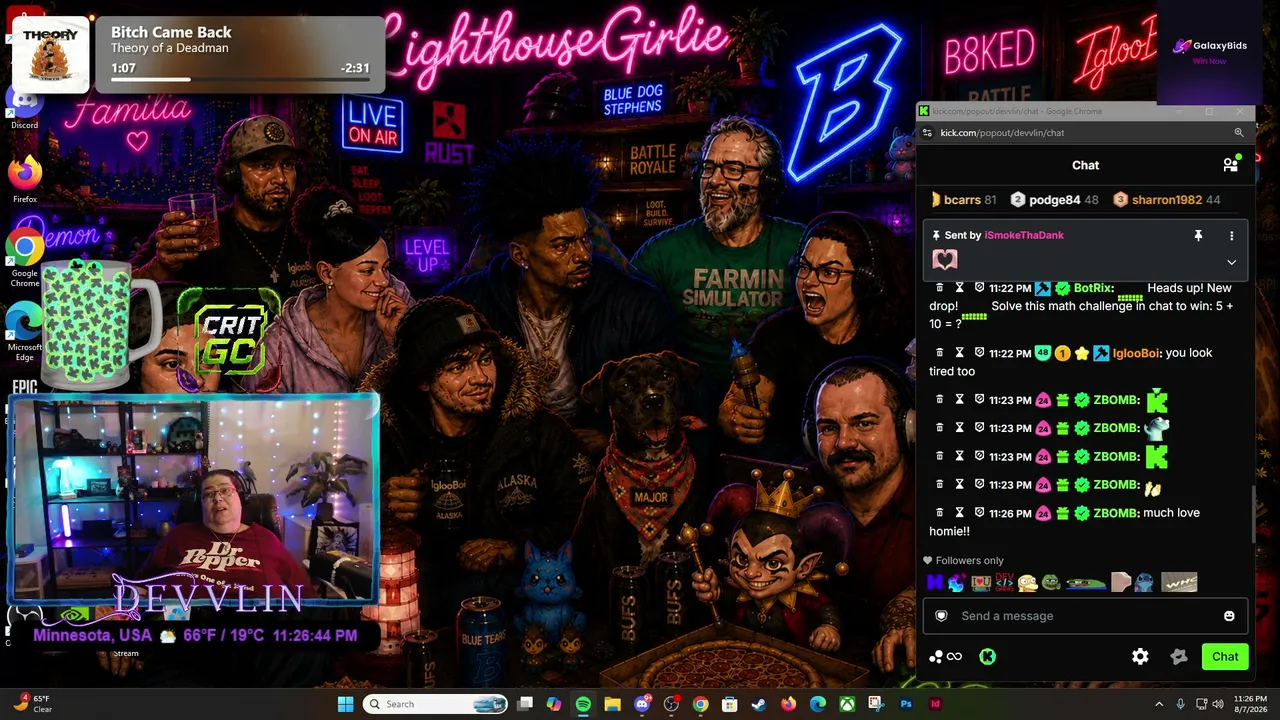Click chat window address bar URL
Image resolution: width=1280 pixels, height=720 pixels.
[x=1002, y=132]
